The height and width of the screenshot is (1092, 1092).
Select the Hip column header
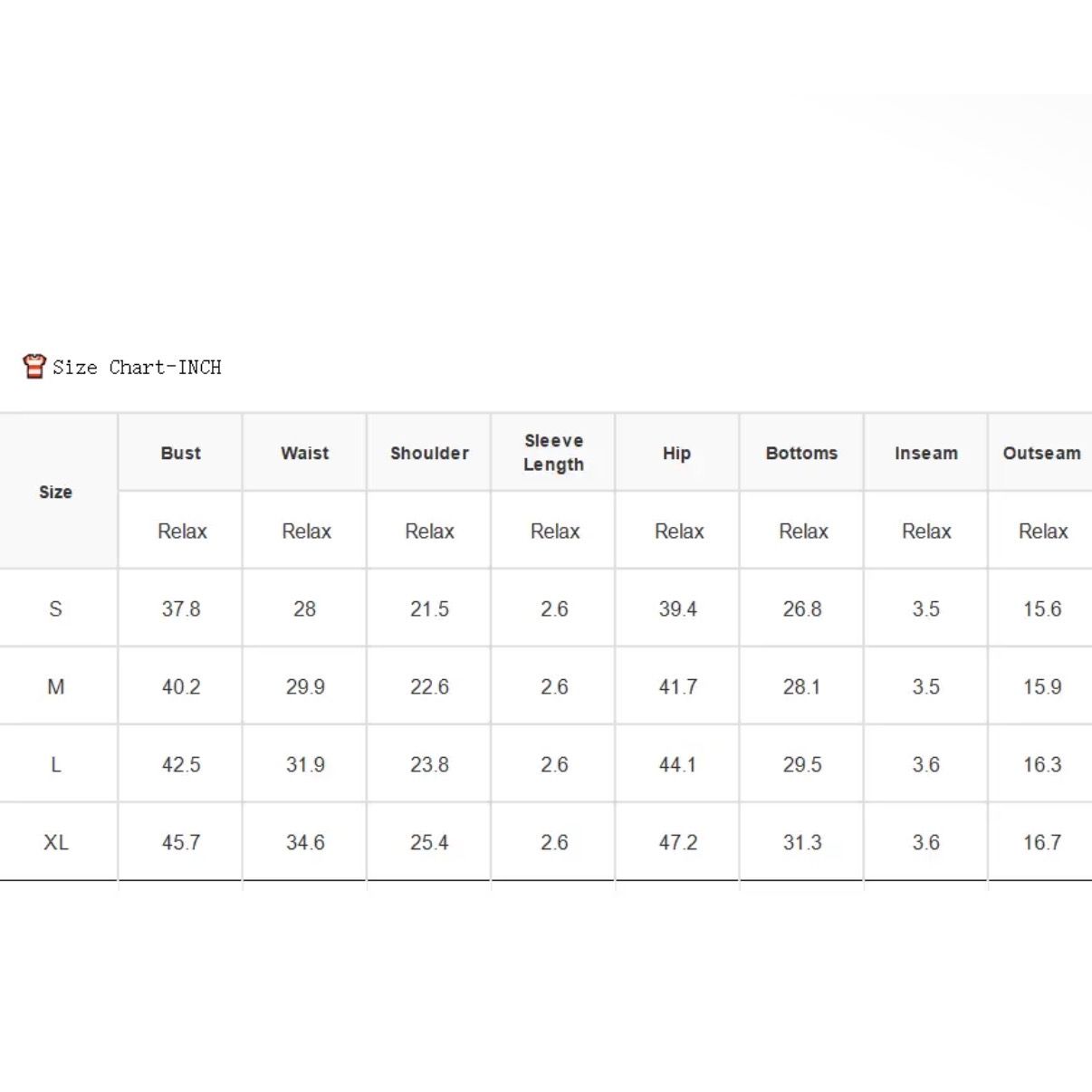(677, 453)
